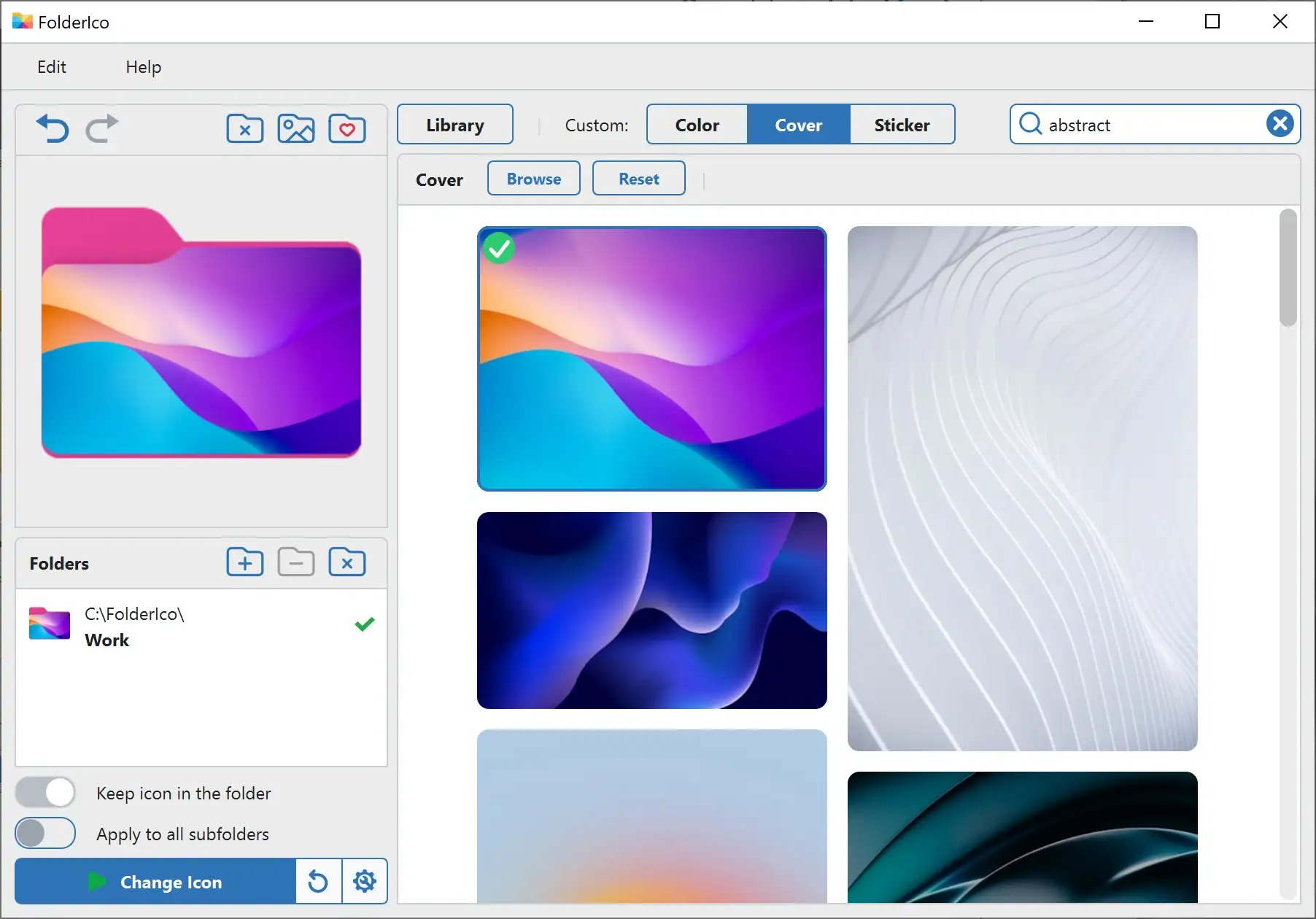Screen dimensions: 1316x919
Task: Click the green checkmark on the Work row
Action: tap(365, 624)
